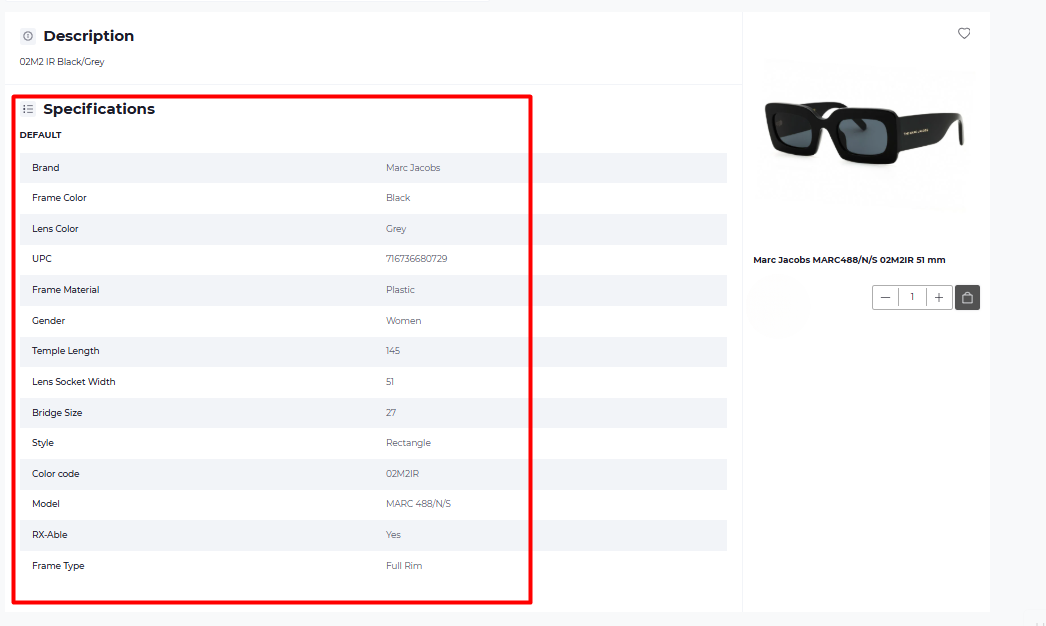Click the Style value Rectangle
Screen dimensions: 1046x626
[408, 442]
